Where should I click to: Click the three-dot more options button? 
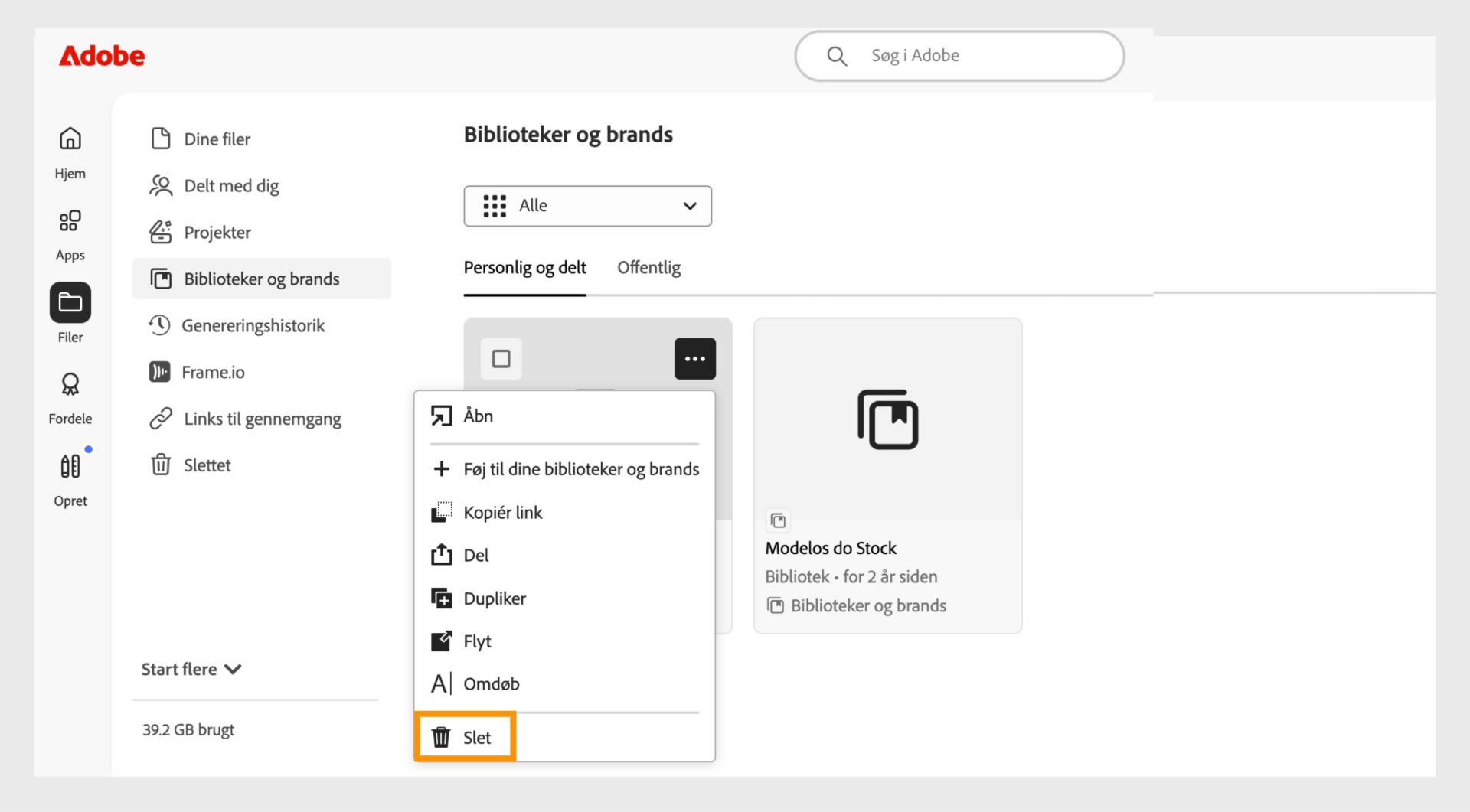pyautogui.click(x=694, y=358)
